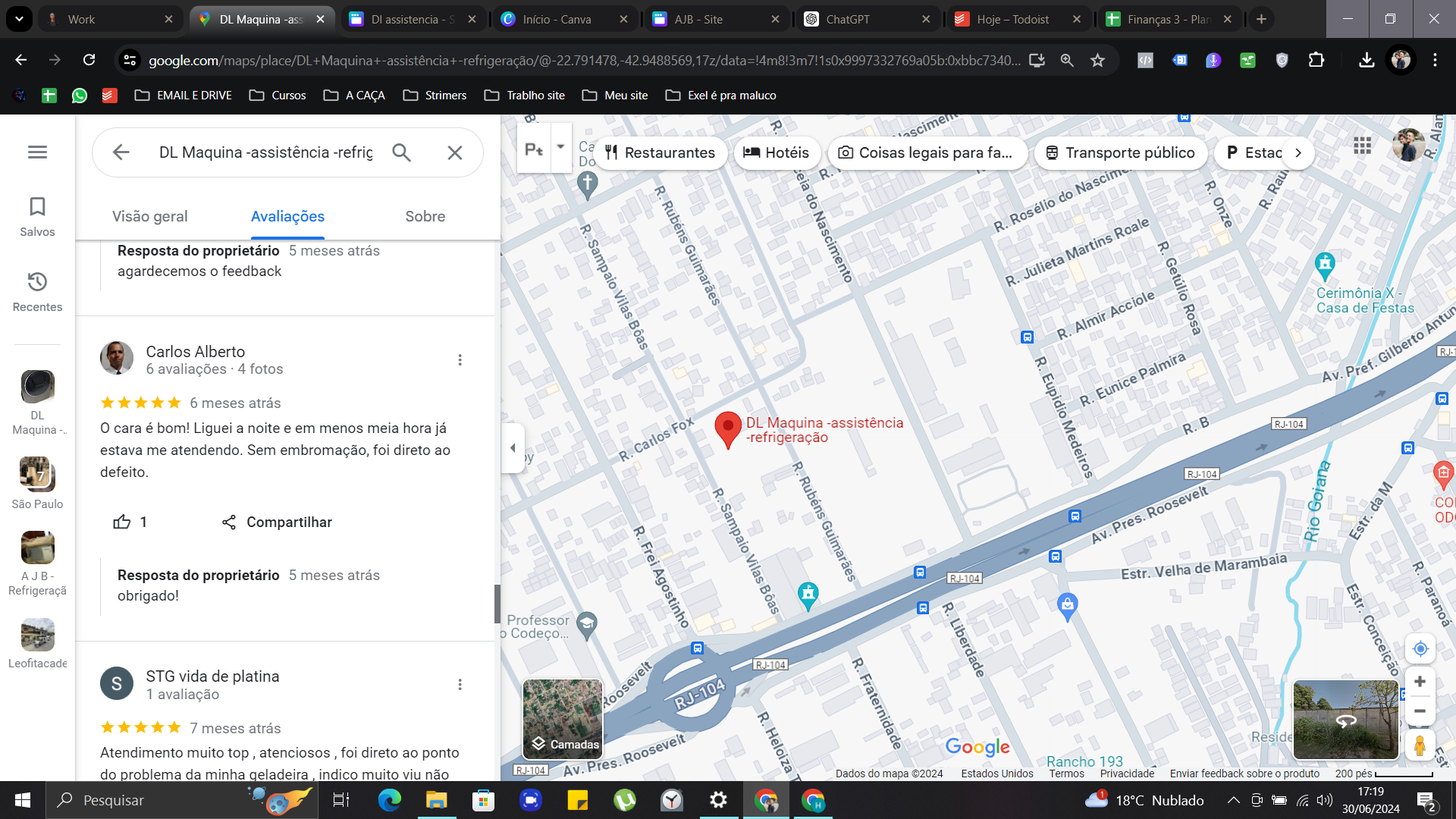Viewport: 1456px width, 819px height.
Task: Open the A CAÇA bookmarks folder
Action: click(x=354, y=96)
